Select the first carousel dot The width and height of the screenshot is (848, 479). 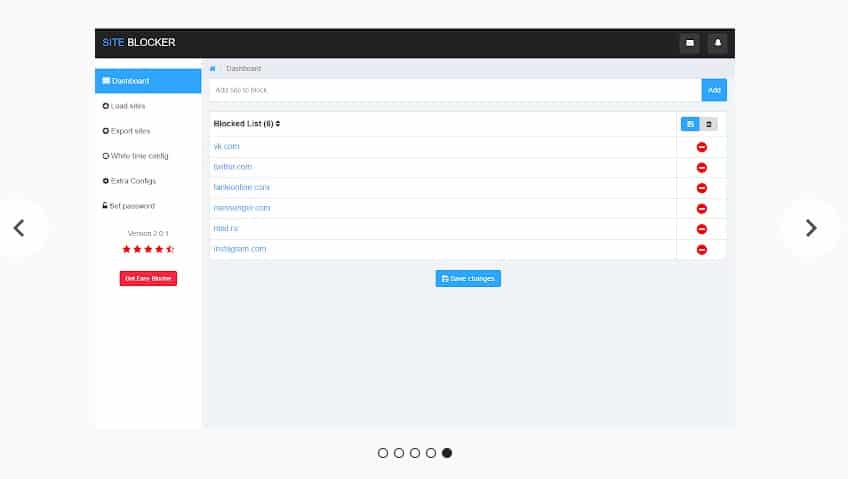click(383, 453)
